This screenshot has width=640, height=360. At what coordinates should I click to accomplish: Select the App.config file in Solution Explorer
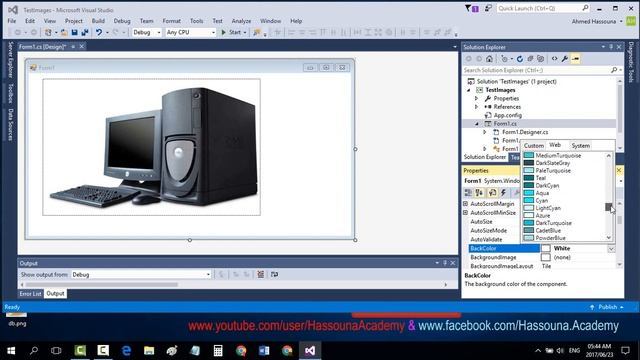click(507, 116)
